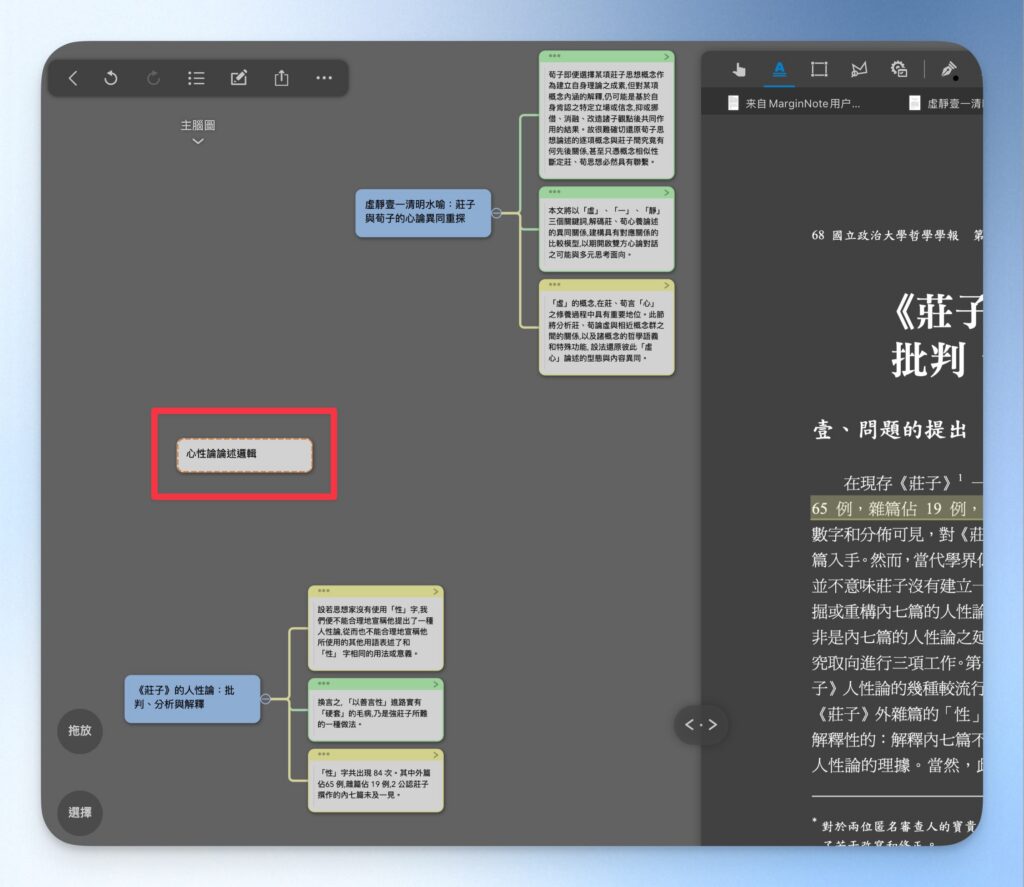1024x887 pixels.
Task: Select the 換言之,「以善言性」 note card
Action: [376, 710]
